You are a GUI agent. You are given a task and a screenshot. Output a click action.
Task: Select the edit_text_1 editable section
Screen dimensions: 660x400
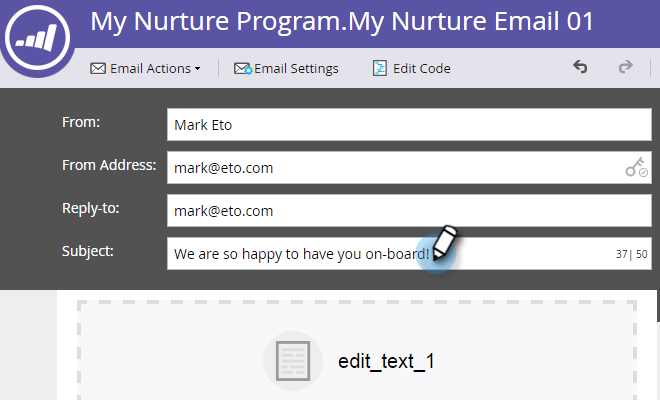click(x=357, y=350)
